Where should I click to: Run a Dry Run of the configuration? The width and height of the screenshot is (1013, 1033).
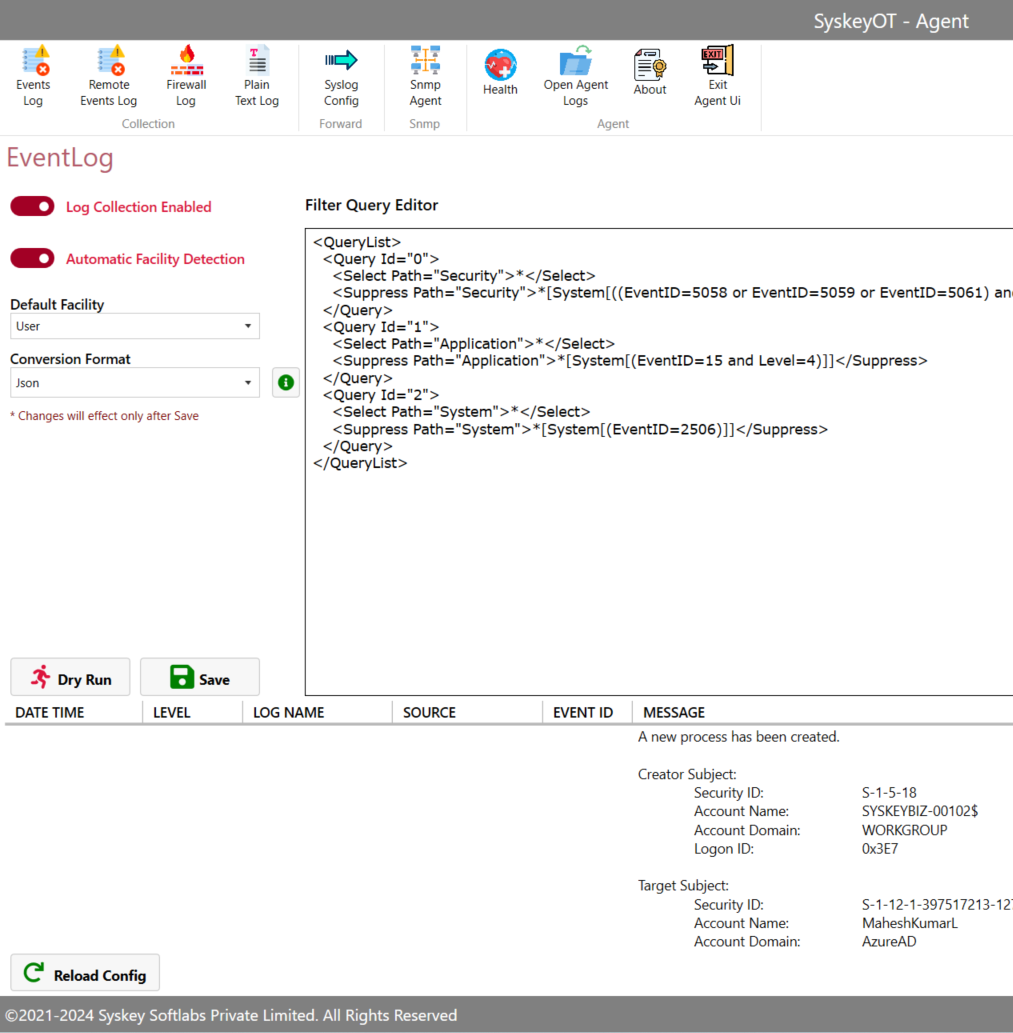coord(70,677)
